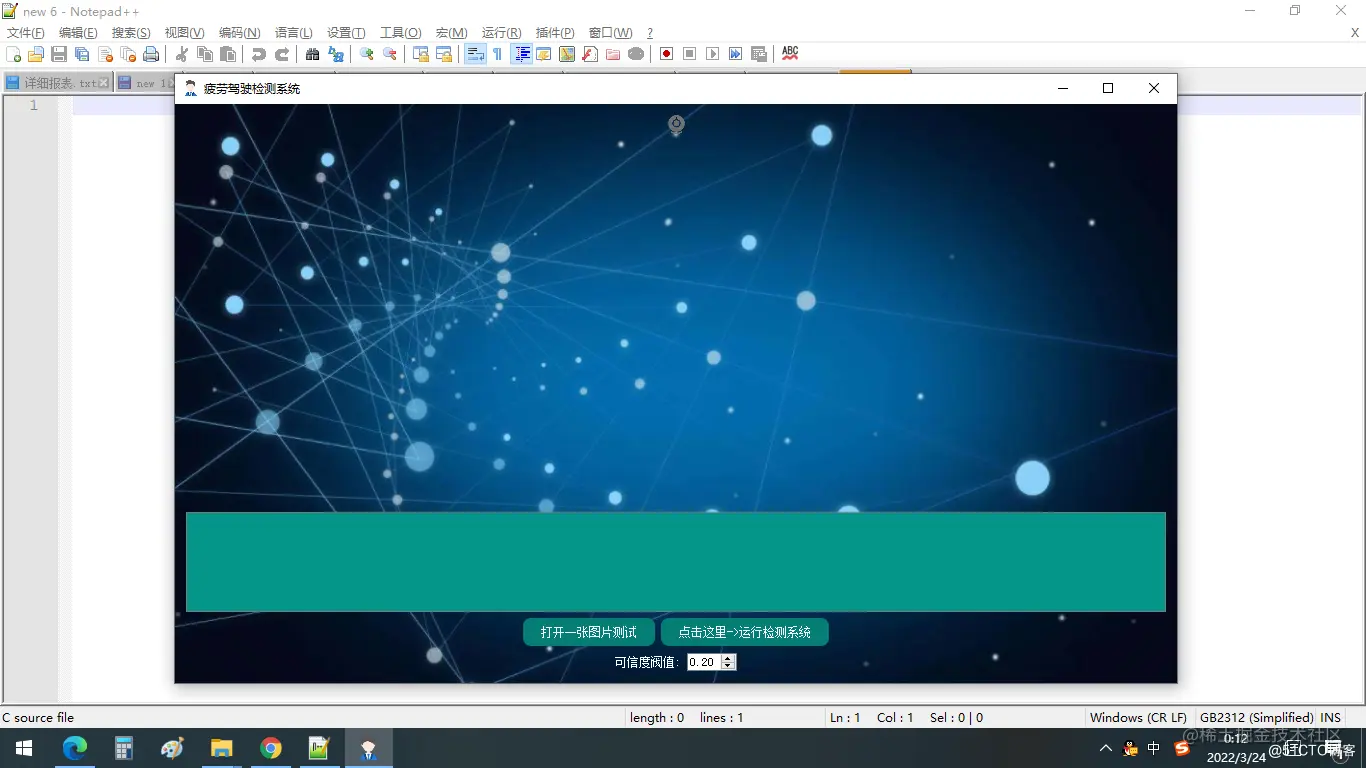Open the Windows Start menu

click(x=24, y=748)
